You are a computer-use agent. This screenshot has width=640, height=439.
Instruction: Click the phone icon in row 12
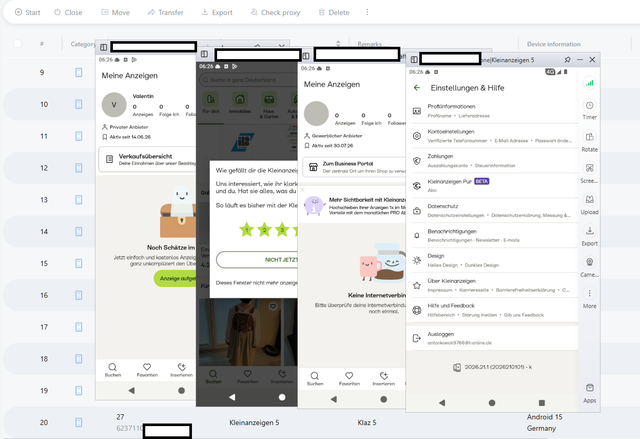78,168
